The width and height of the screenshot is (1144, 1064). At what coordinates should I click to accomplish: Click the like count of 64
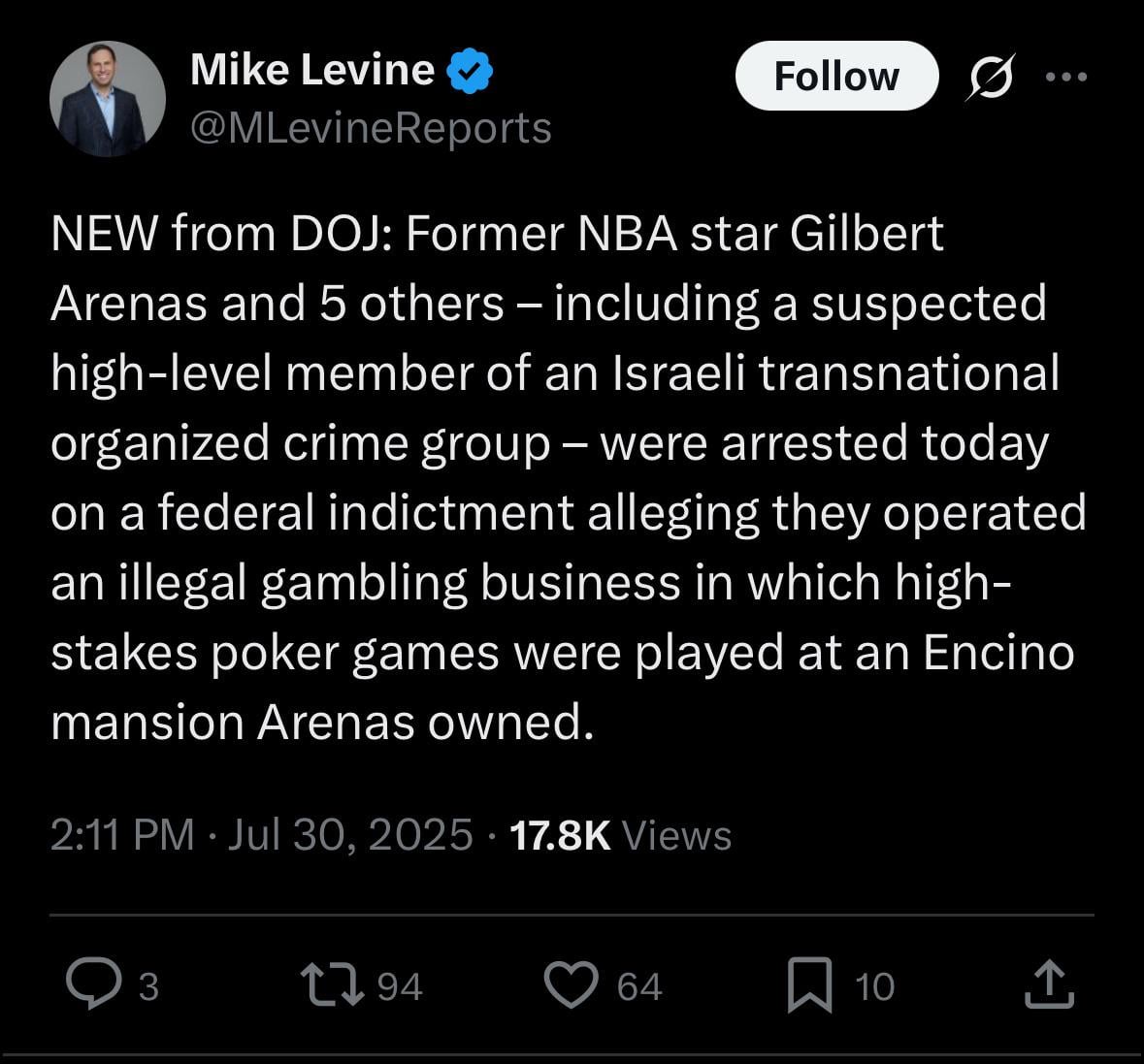tap(639, 986)
